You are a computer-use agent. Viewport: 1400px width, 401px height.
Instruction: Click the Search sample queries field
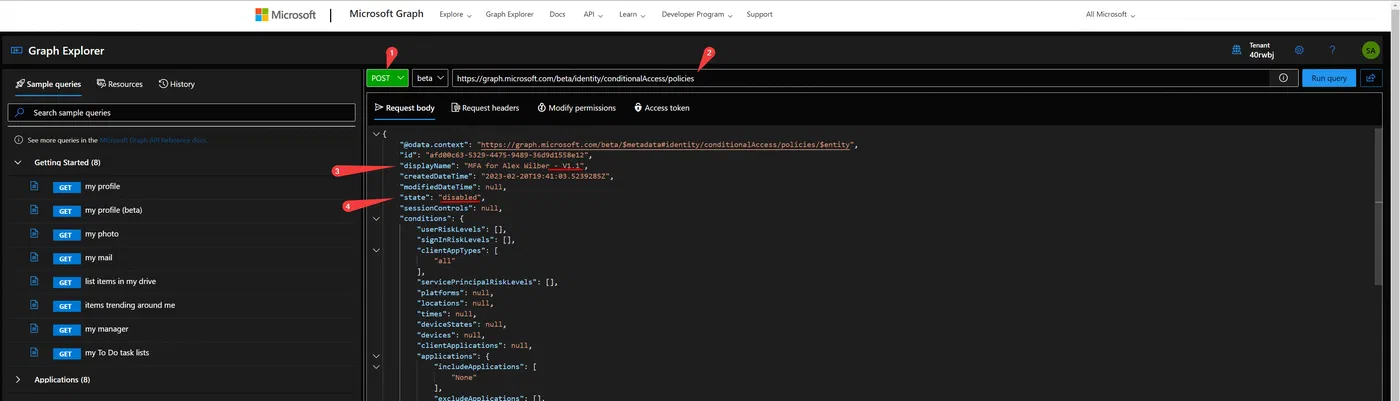pos(181,113)
